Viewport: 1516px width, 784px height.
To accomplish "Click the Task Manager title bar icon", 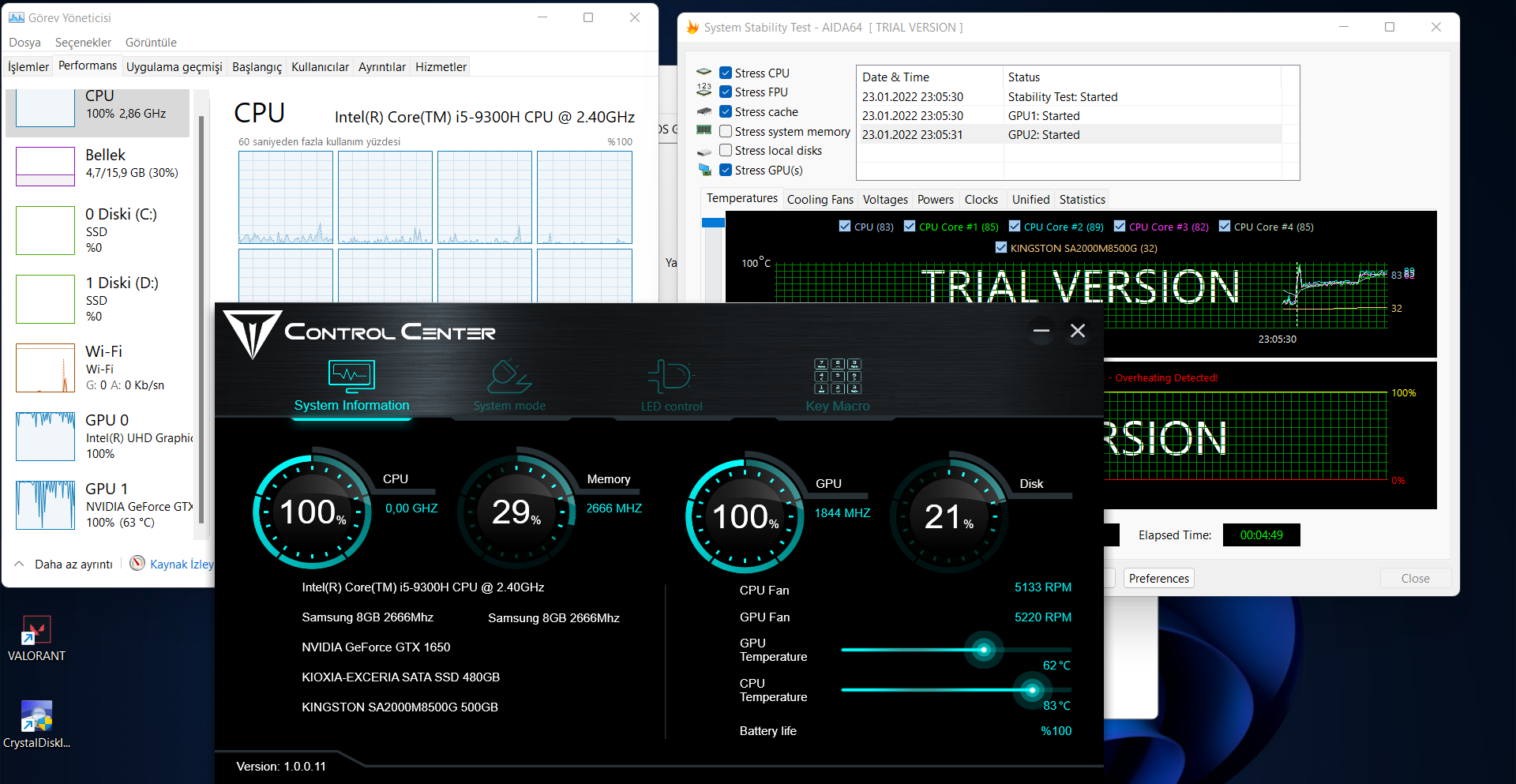I will coord(16,17).
